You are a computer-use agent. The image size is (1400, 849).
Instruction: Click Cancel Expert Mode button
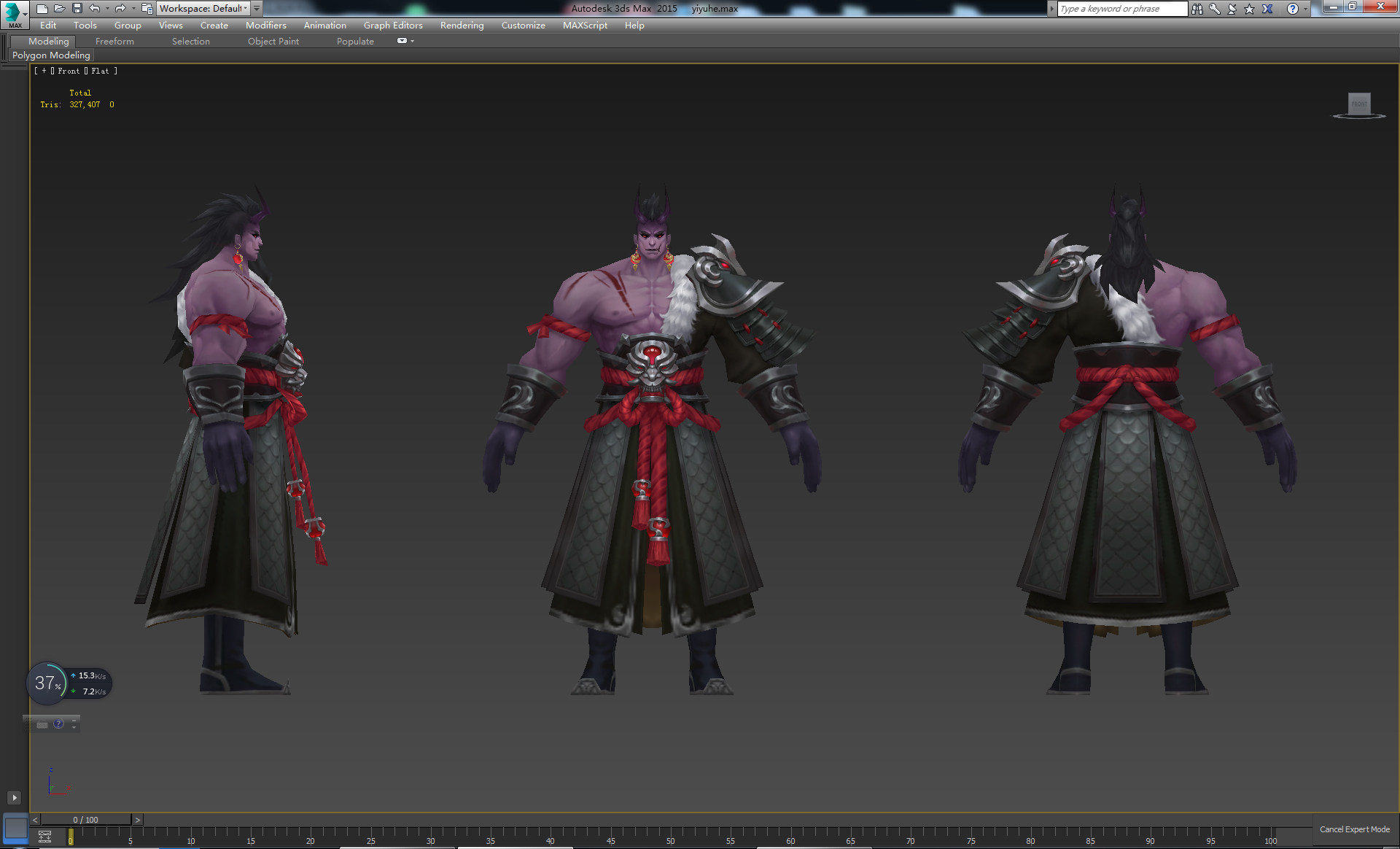(x=1354, y=829)
